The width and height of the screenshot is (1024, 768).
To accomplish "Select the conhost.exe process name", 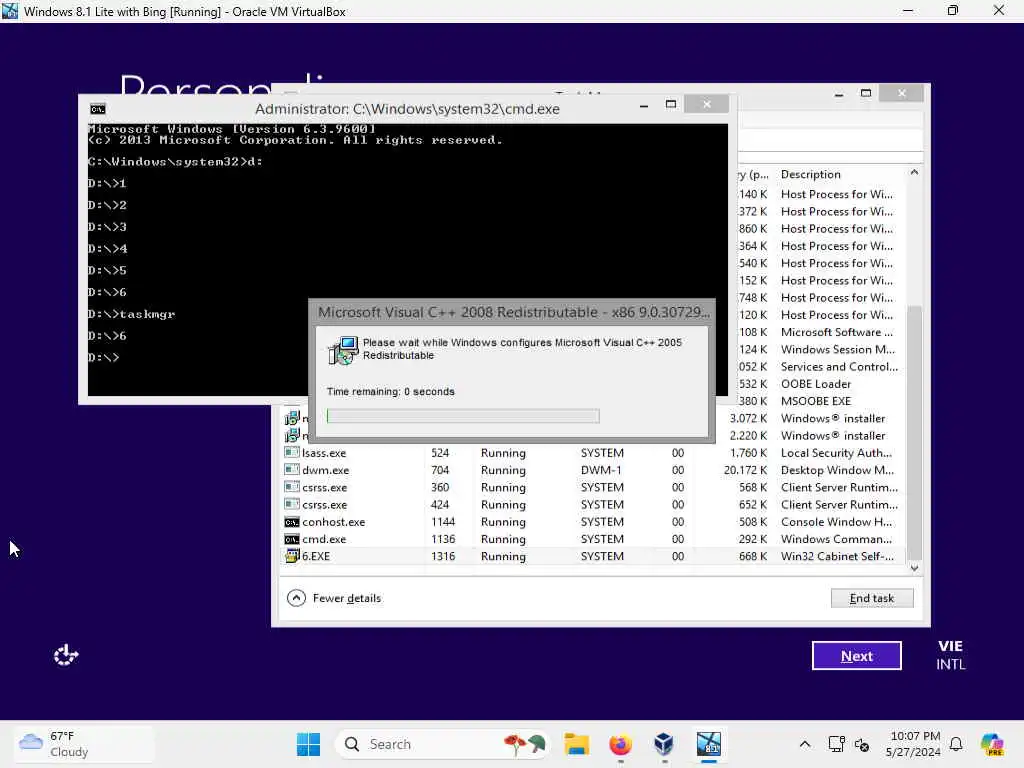I will [x=333, y=522].
